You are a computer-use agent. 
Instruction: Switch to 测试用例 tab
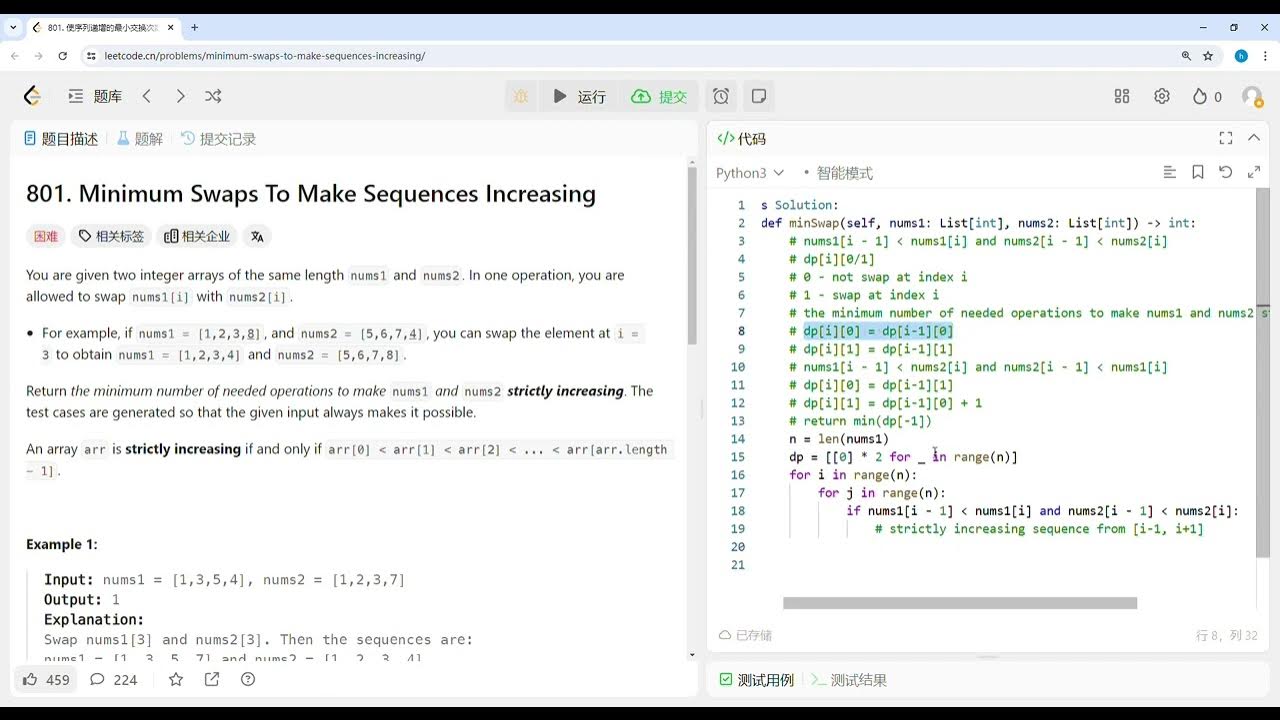pyautogui.click(x=756, y=680)
